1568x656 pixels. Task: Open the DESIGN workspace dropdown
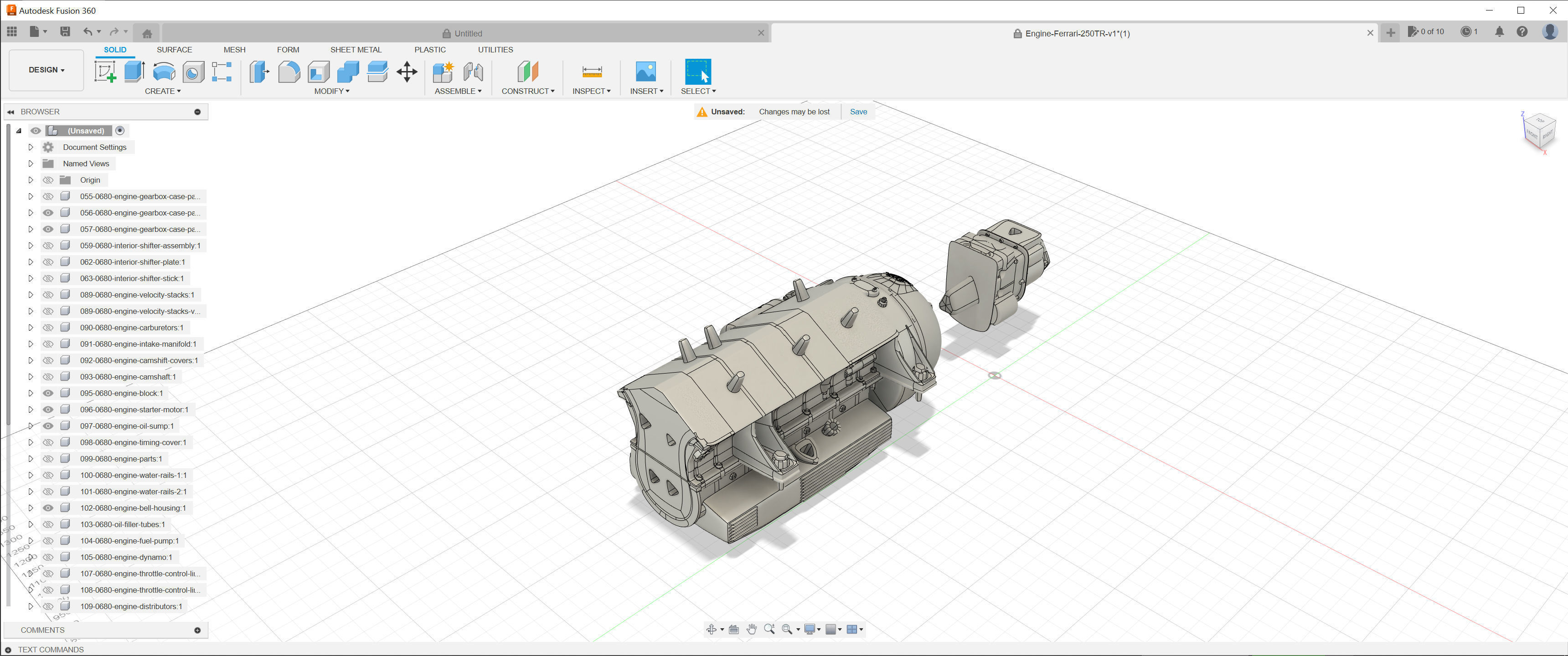click(x=46, y=70)
